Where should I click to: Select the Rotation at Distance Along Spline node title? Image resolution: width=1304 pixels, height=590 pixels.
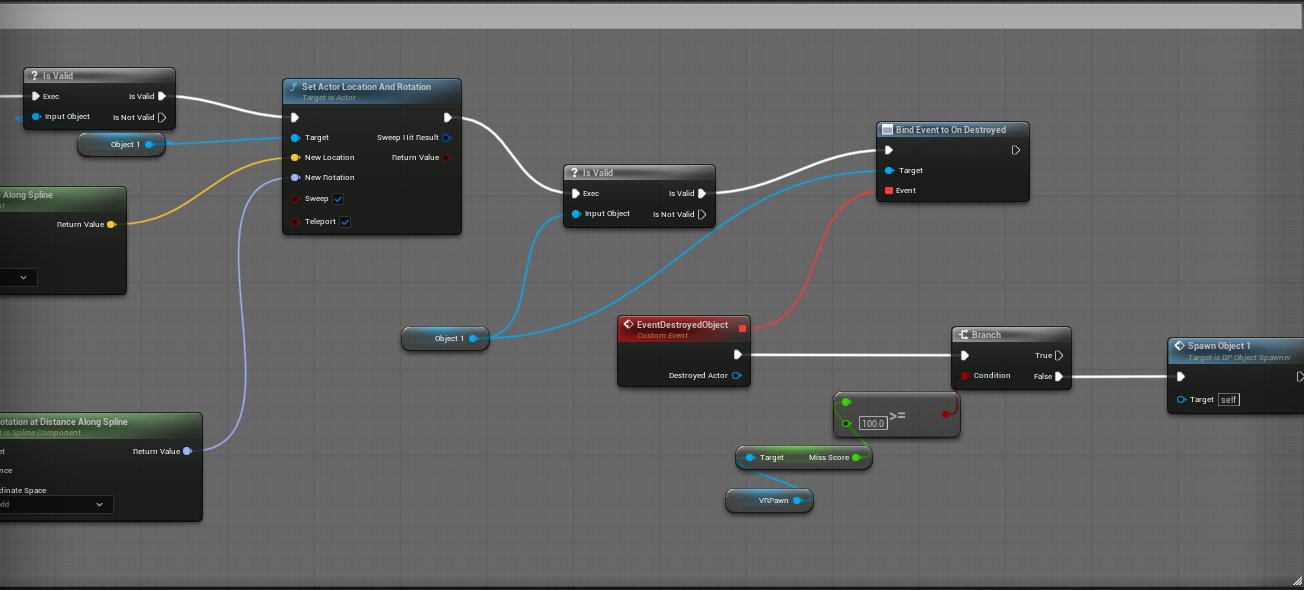pyautogui.click(x=64, y=422)
